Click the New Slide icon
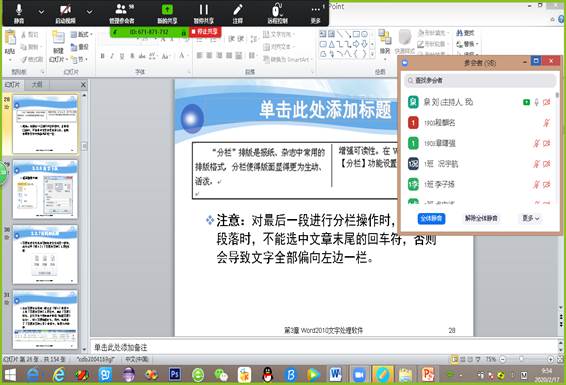Viewport: 566px width, 385px height. [58, 38]
